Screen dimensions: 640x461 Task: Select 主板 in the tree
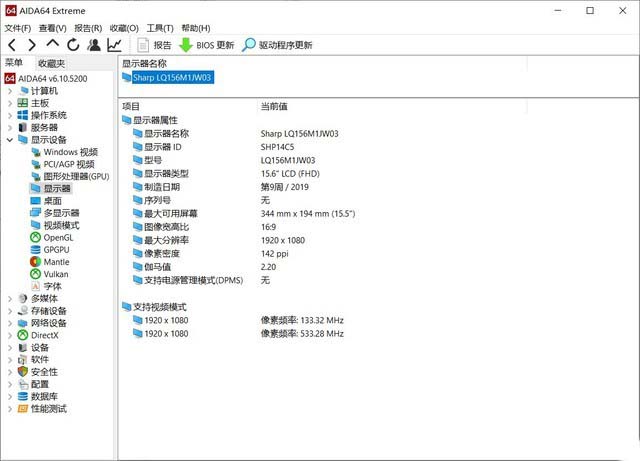[40, 103]
